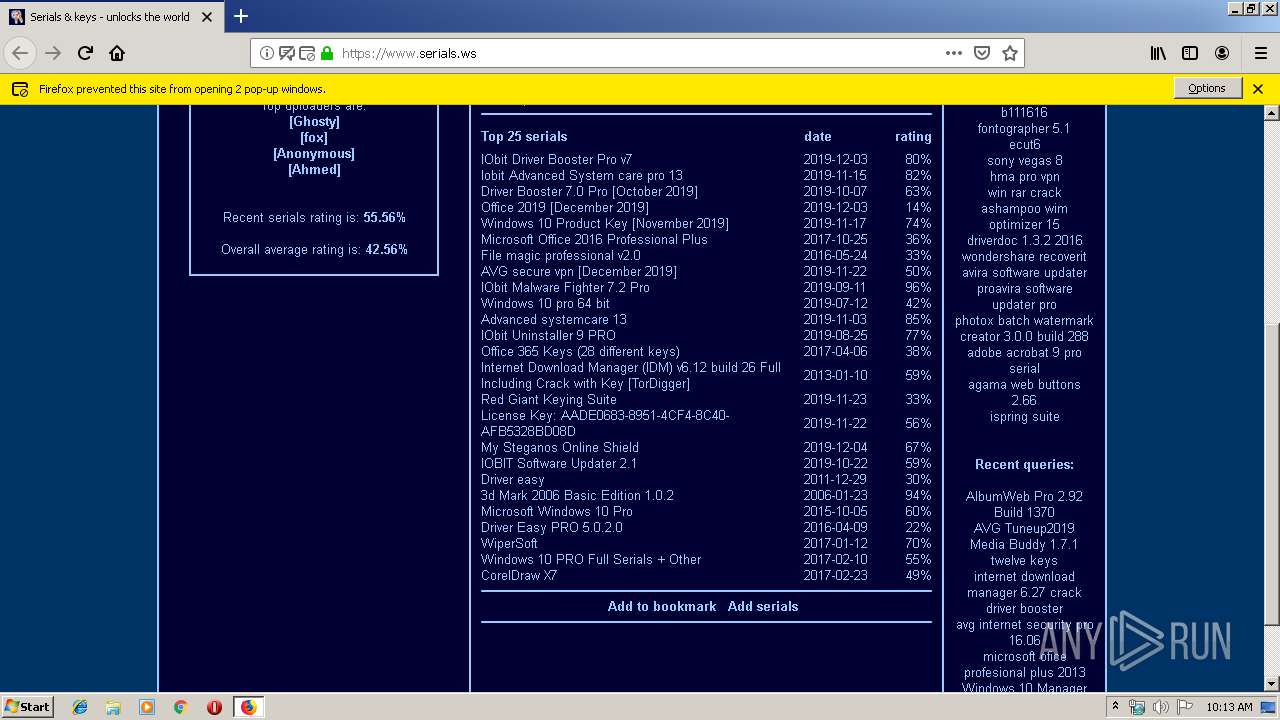Select the Serials & keys tab
Screen dimensions: 1280x720
[x=110, y=16]
